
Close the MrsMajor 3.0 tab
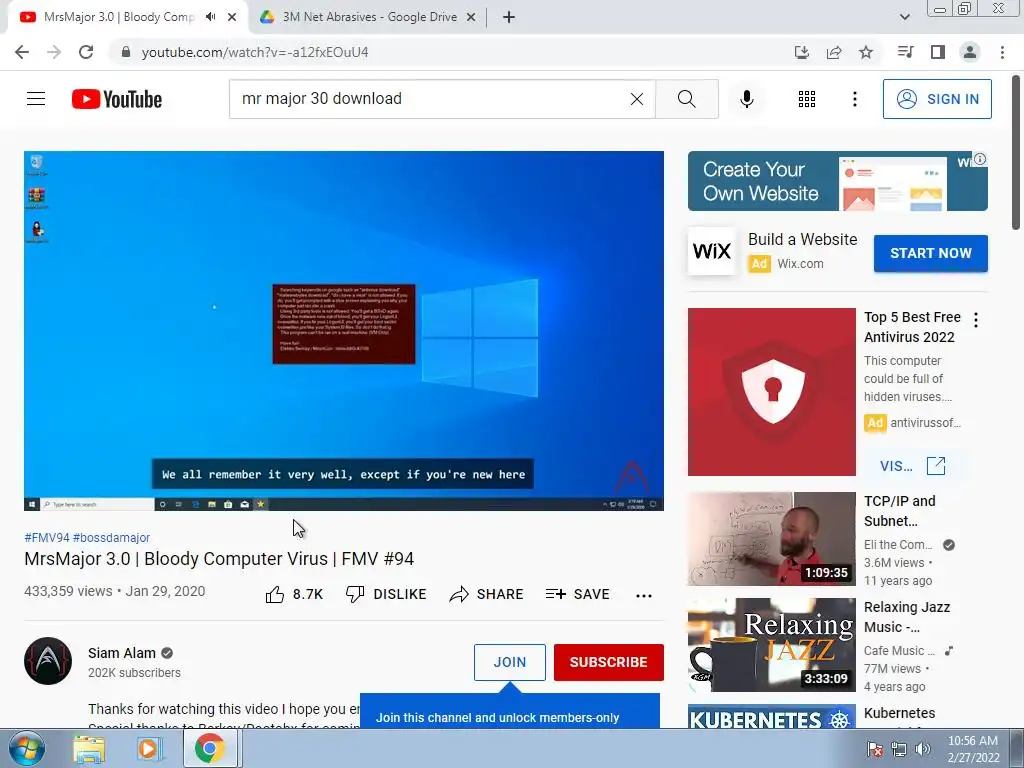click(x=232, y=17)
